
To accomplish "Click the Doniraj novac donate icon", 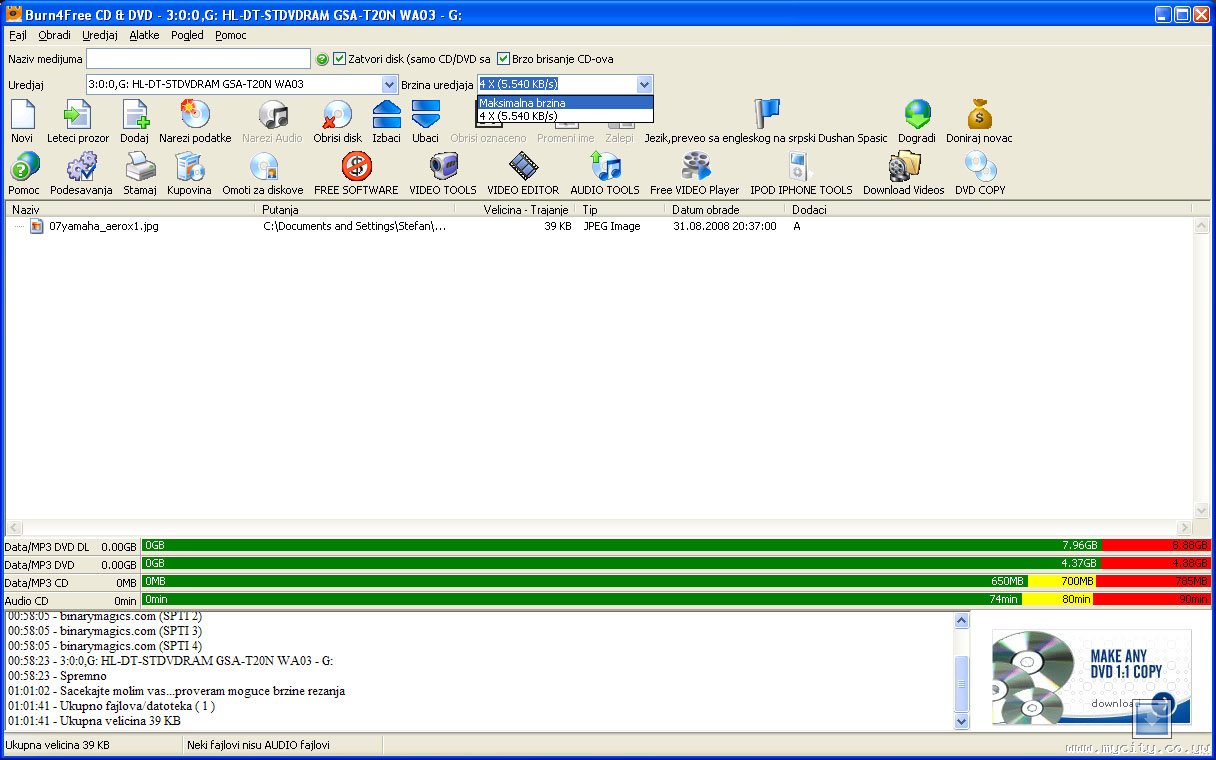I will (979, 114).
